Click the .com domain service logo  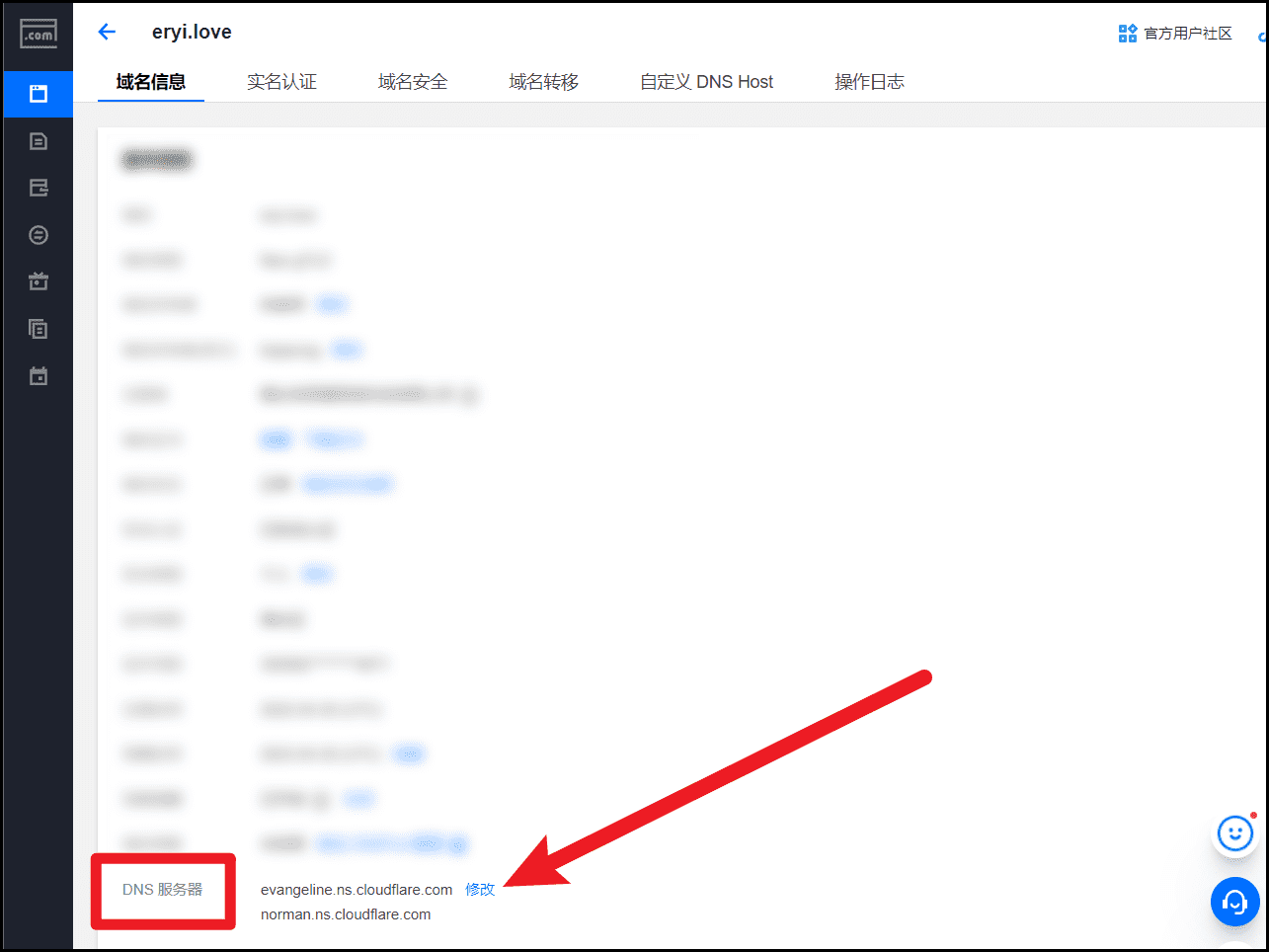[39, 34]
